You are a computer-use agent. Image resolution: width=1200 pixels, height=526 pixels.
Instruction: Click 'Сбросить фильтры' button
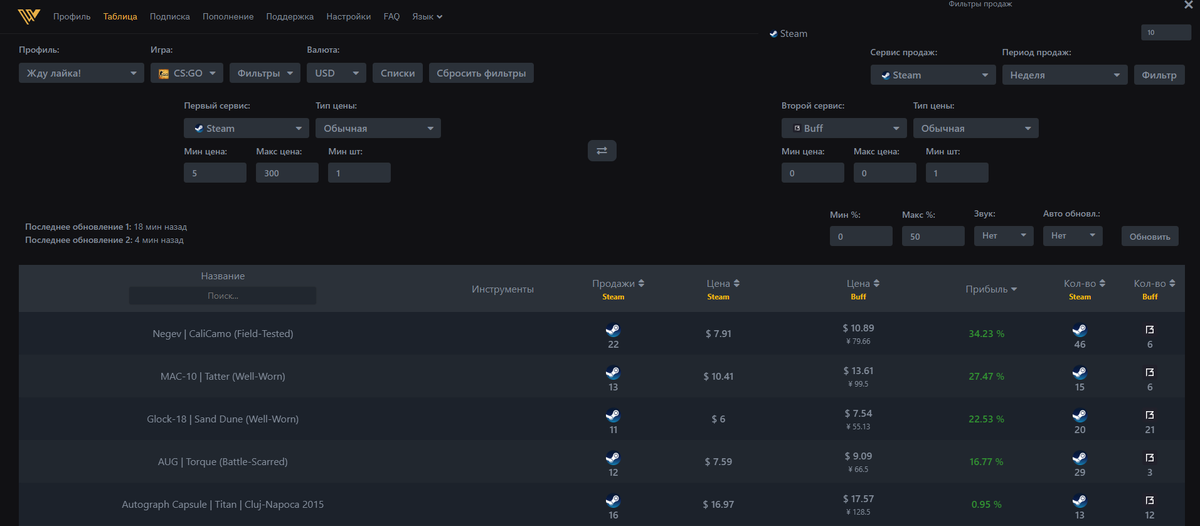click(x=481, y=73)
